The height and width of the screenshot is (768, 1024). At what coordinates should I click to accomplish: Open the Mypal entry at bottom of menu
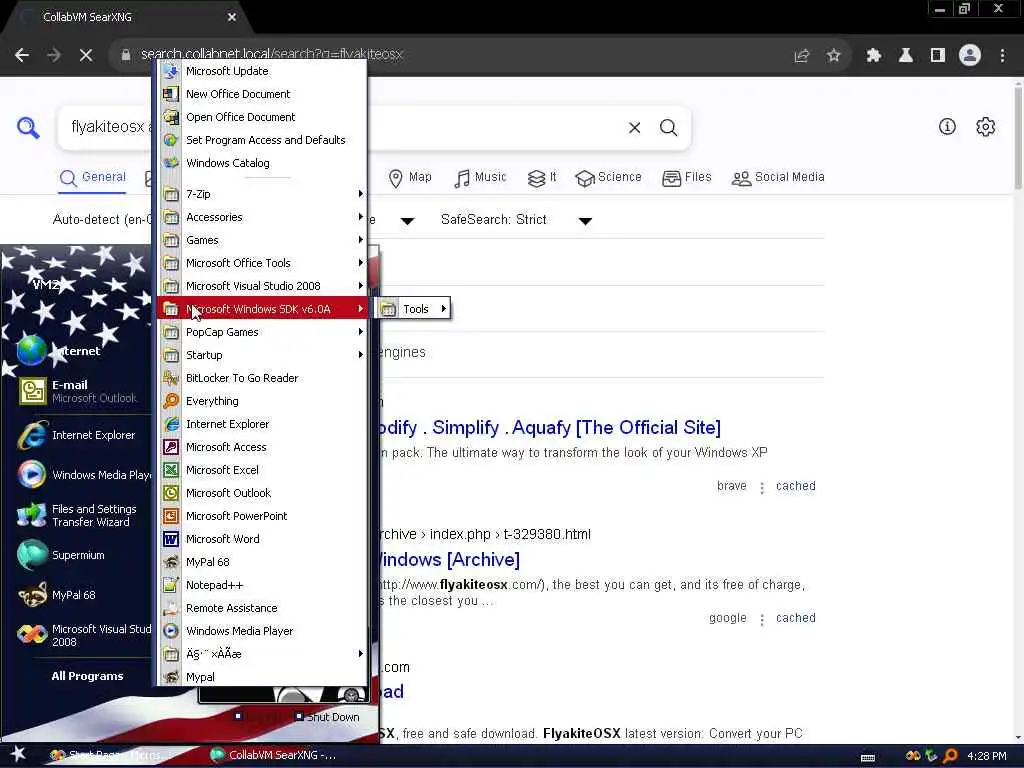click(261, 677)
